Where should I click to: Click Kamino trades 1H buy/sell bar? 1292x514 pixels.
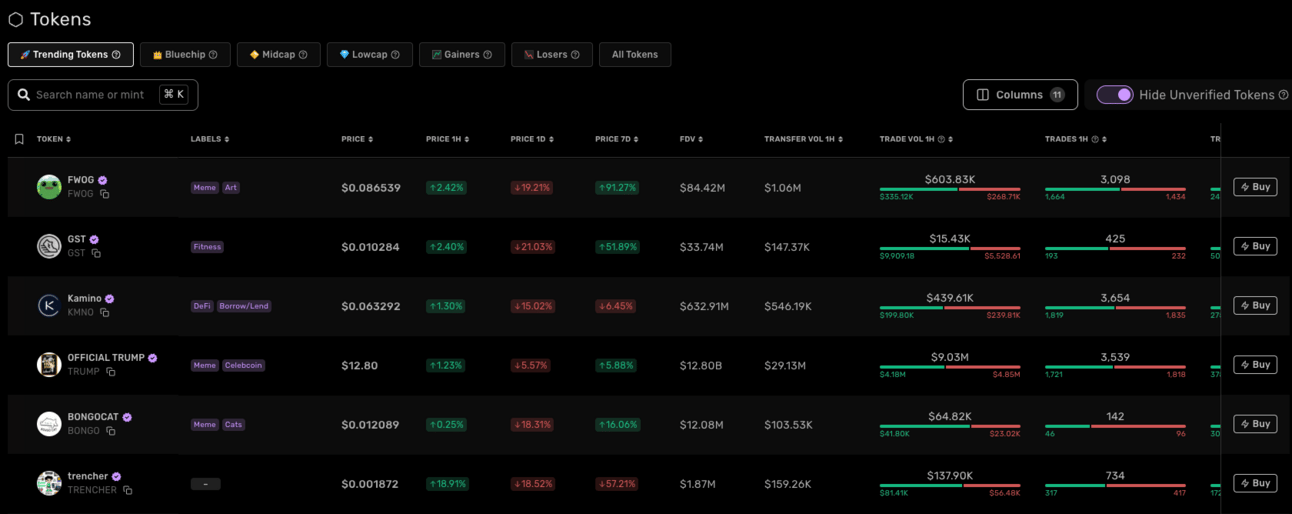(x=1115, y=308)
